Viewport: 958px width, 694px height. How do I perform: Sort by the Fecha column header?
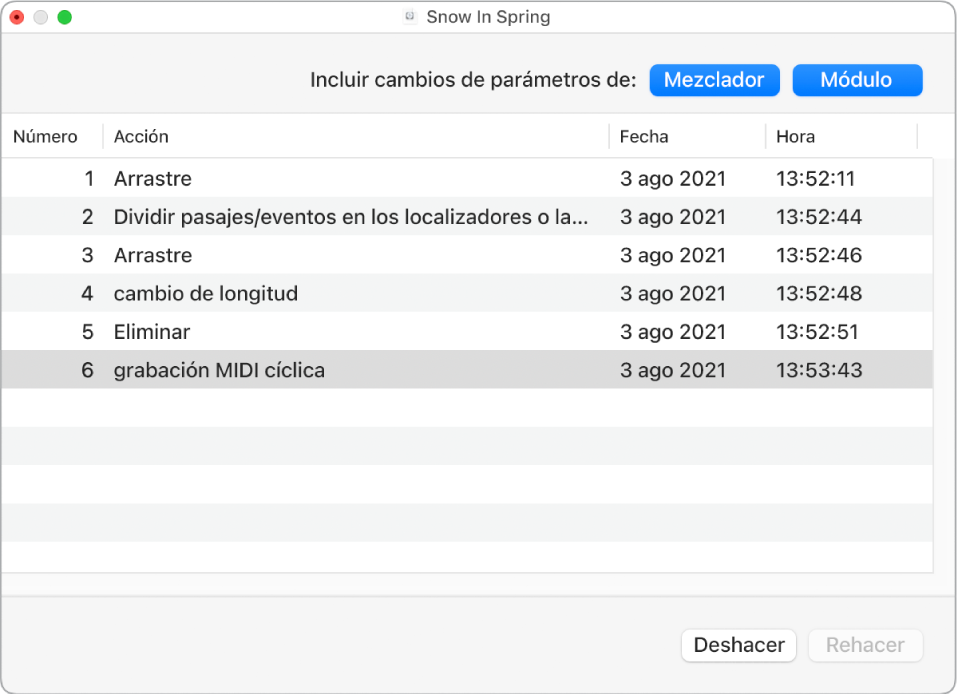point(644,137)
